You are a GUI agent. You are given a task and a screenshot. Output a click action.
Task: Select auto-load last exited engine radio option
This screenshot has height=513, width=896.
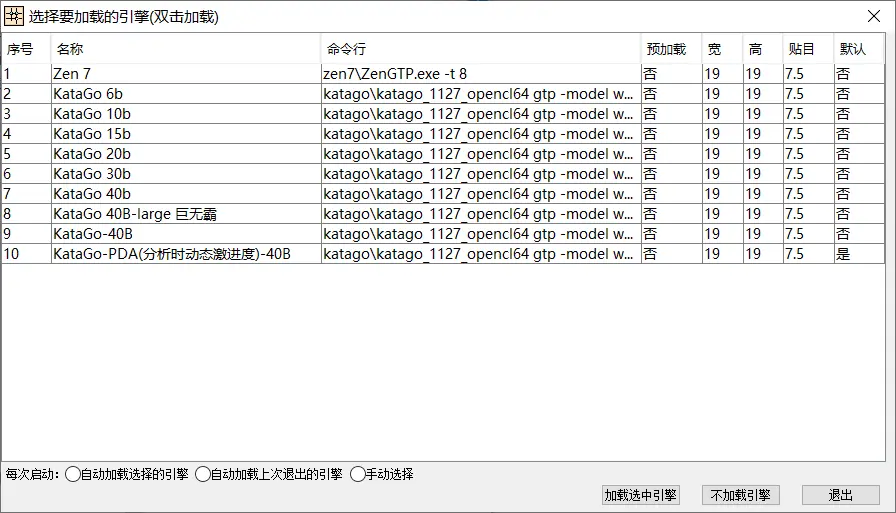204,474
